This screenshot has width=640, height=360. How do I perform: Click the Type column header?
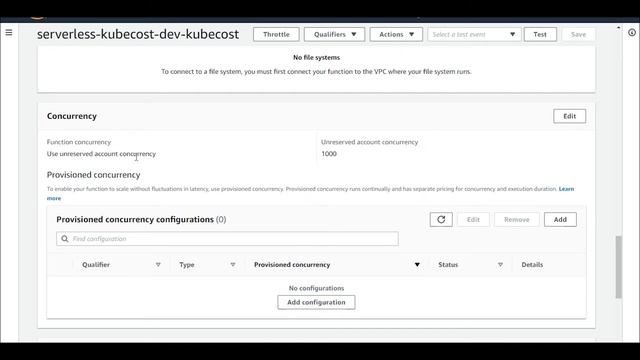pos(187,264)
